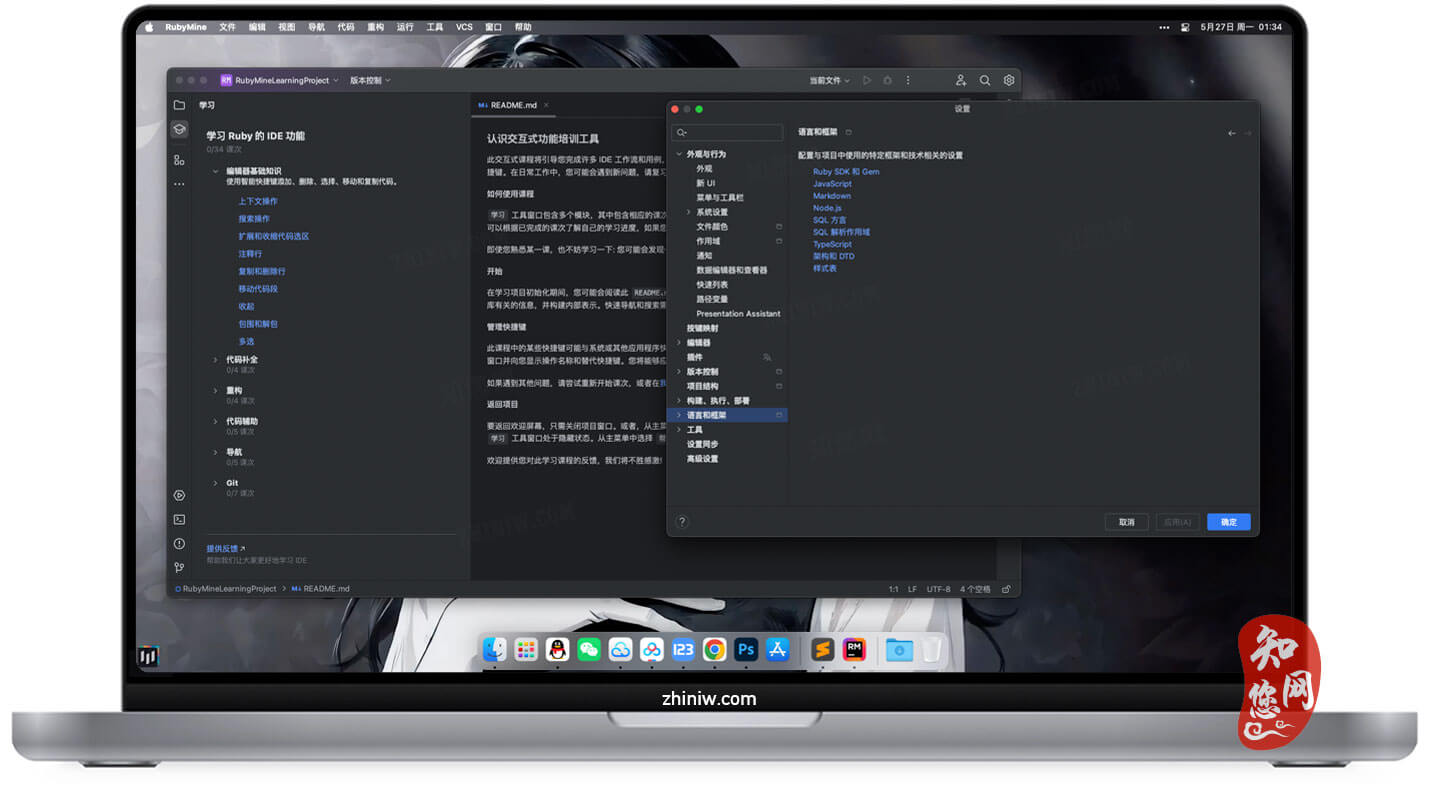The width and height of the screenshot is (1429, 797).
Task: Open Photoshop from the Dock
Action: 746,650
